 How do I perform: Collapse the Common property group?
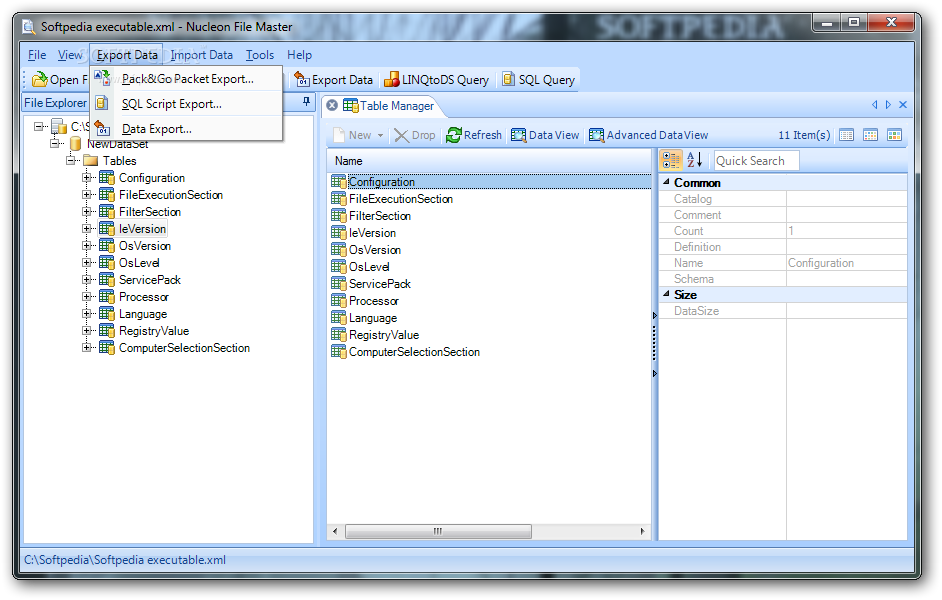point(666,181)
